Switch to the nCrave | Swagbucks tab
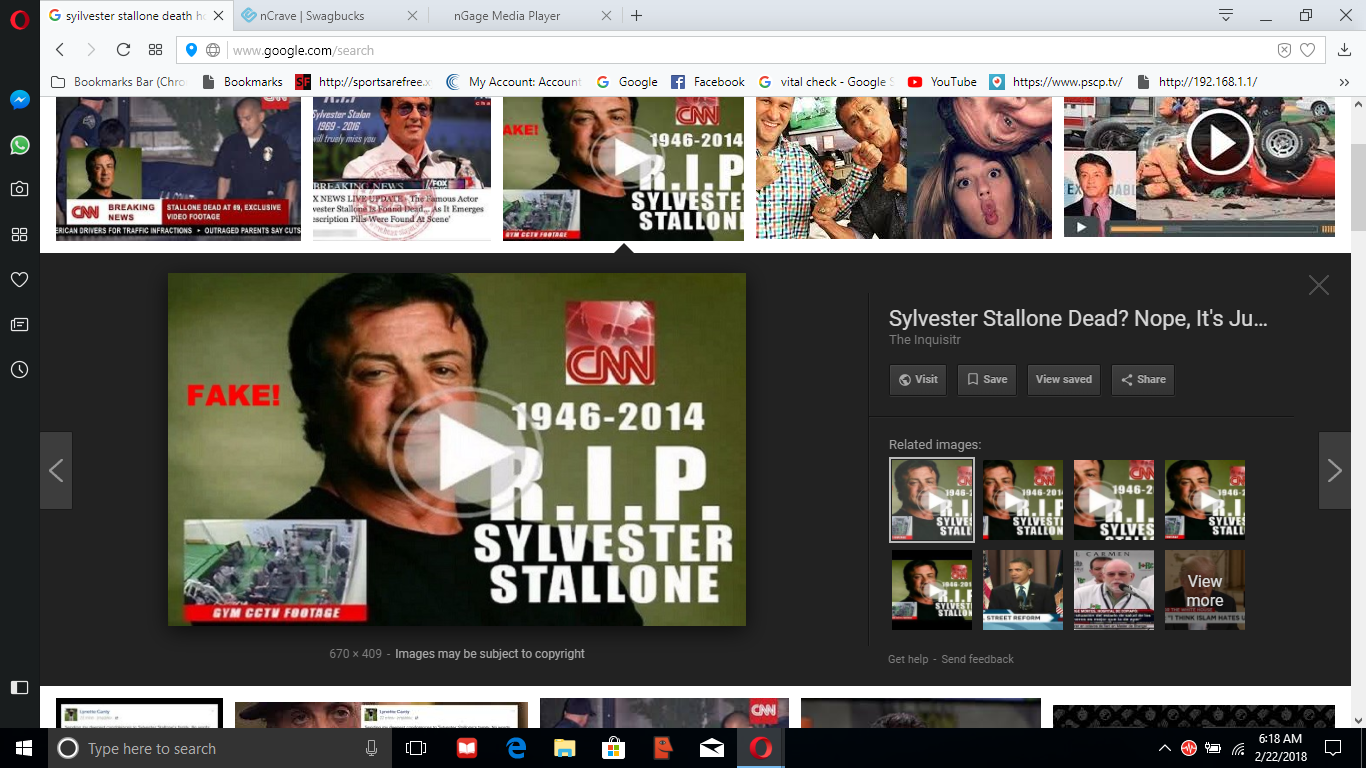1366x768 pixels. tap(328, 16)
